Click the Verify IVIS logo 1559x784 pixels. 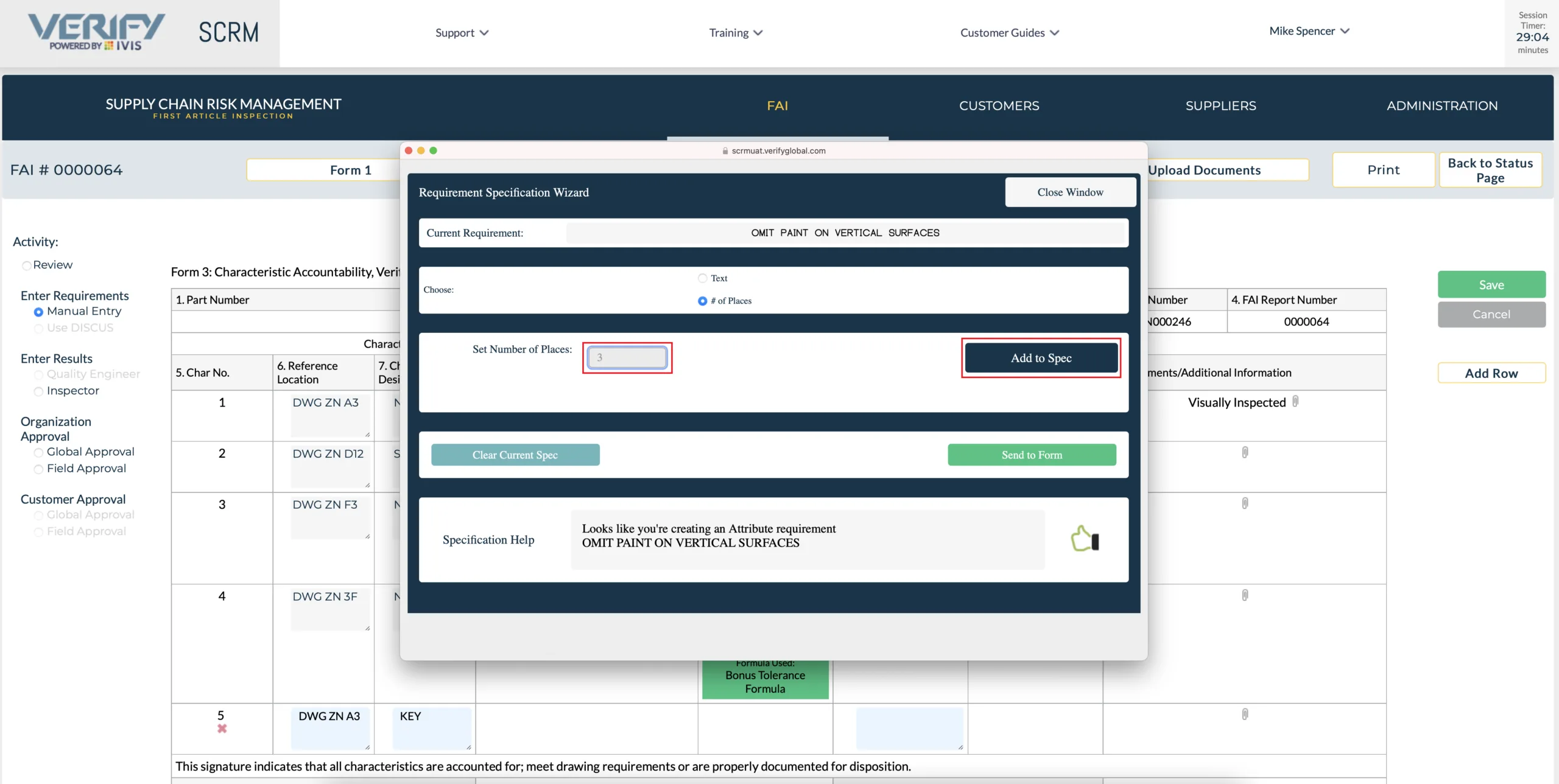(96, 32)
